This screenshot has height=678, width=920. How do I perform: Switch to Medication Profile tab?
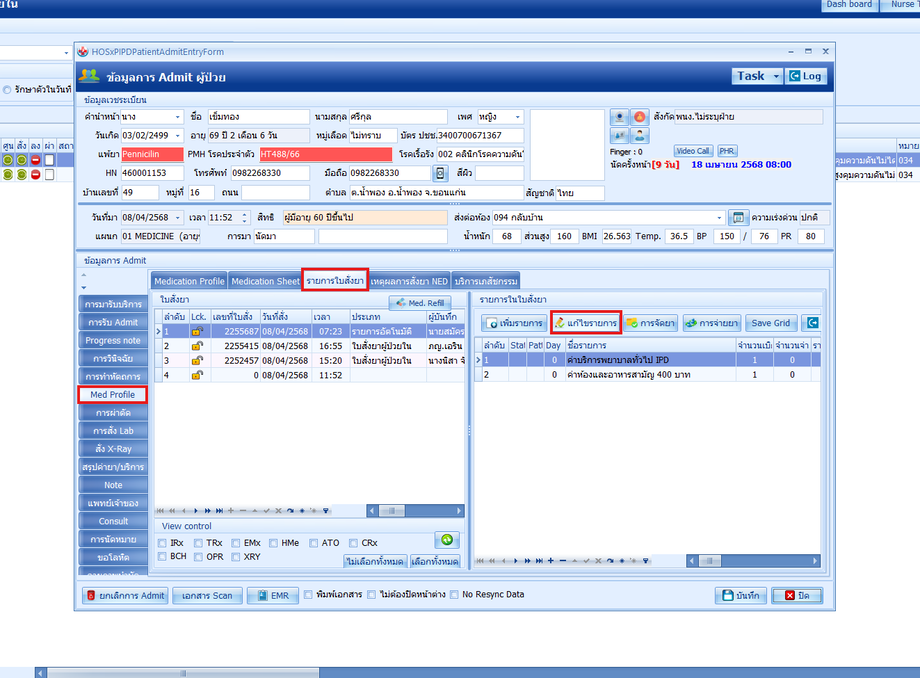click(189, 282)
